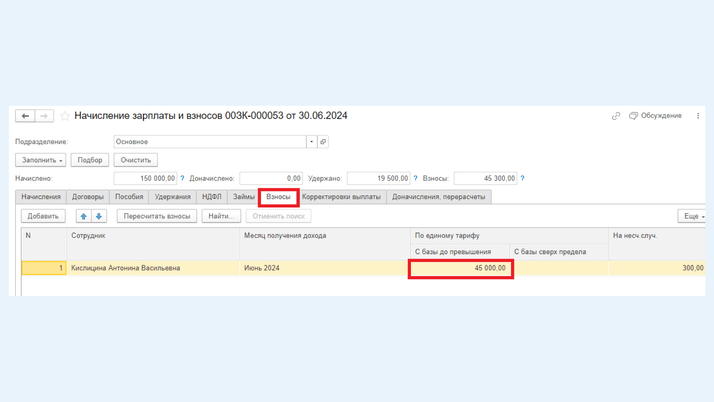Click the Пересчитать взносы button
The image size is (714, 402).
157,216
